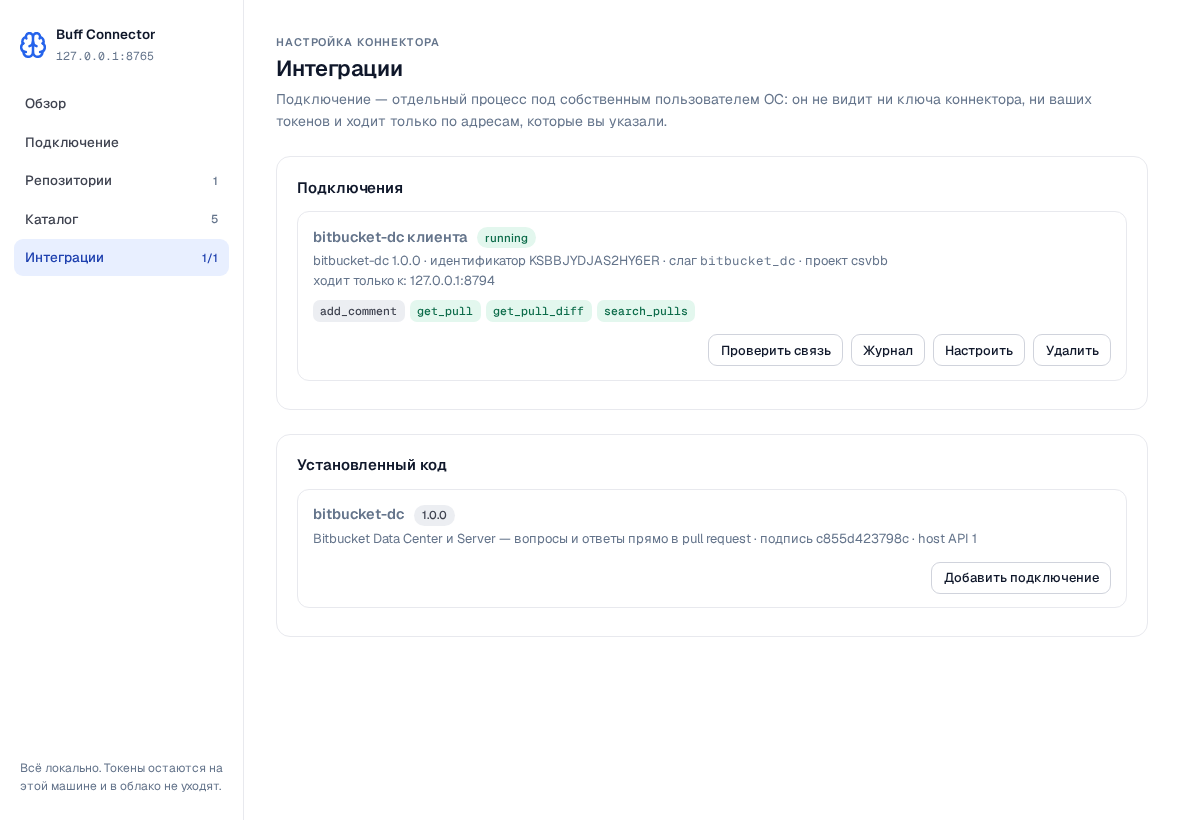Click the add_comment tool tag
The image size is (1180, 820).
pyautogui.click(x=358, y=311)
